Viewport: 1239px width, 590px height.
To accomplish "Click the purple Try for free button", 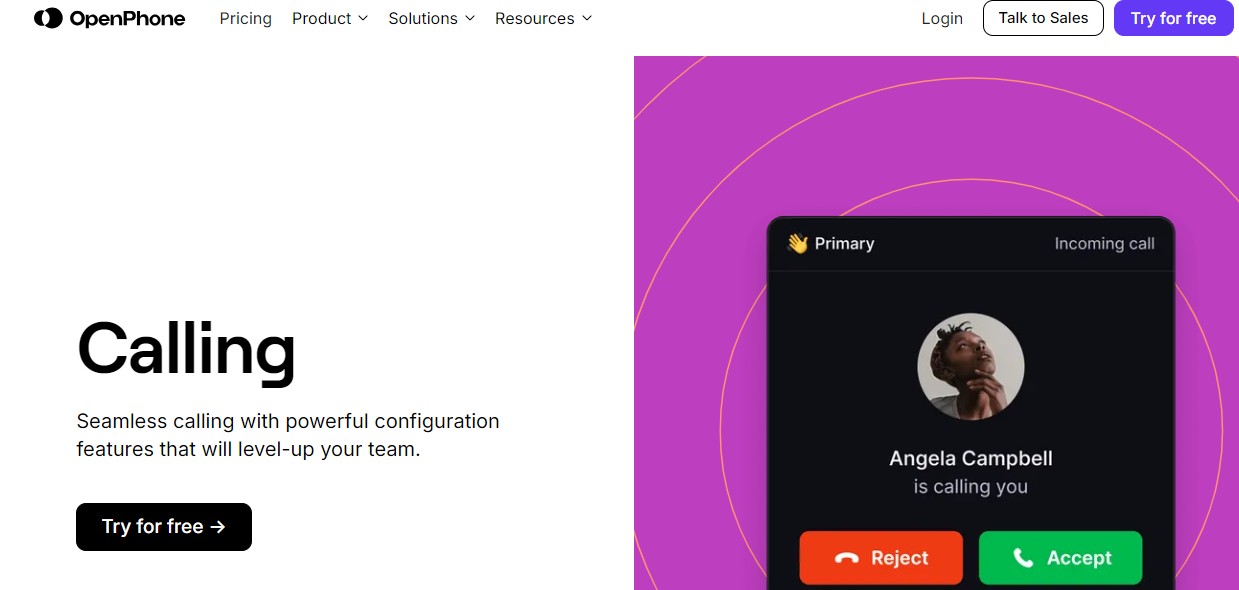I will pyautogui.click(x=1173, y=18).
